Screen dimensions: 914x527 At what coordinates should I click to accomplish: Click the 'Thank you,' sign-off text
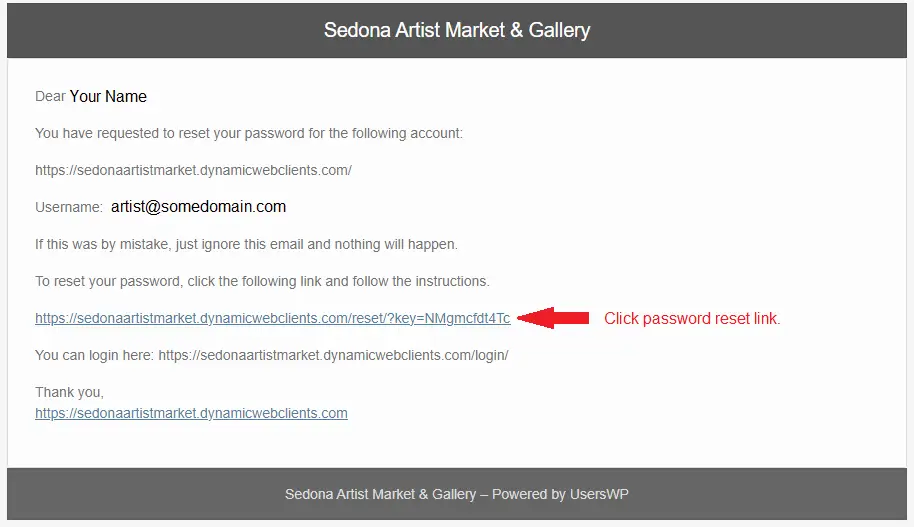click(69, 393)
